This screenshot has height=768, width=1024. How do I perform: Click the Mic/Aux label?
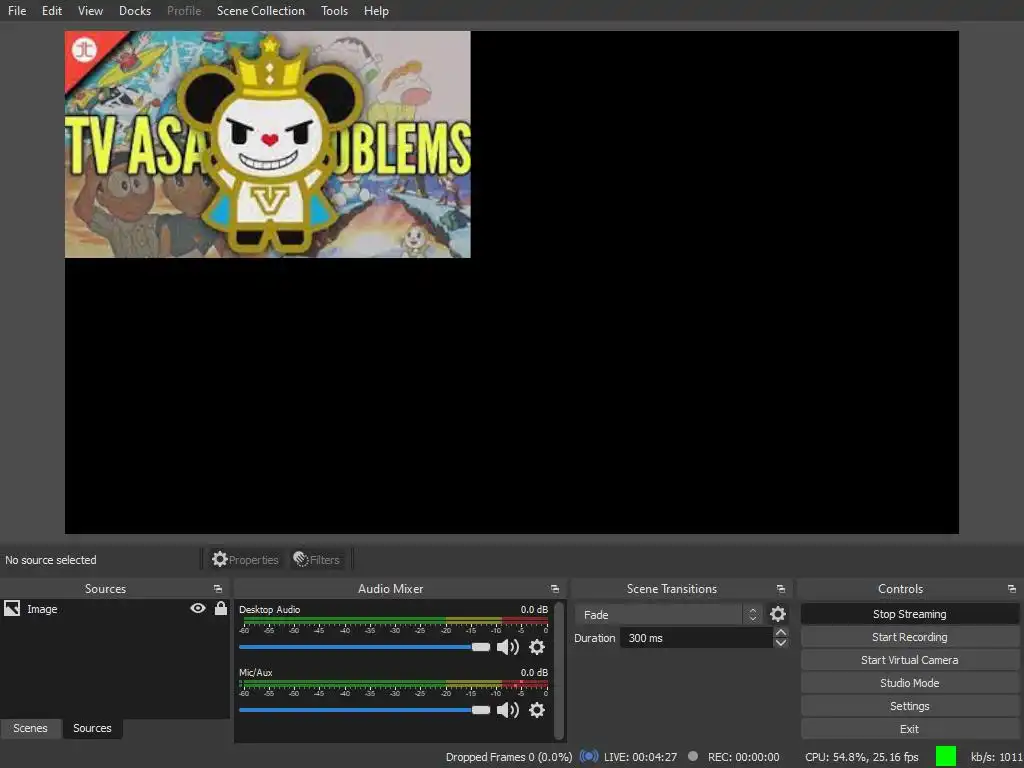pyautogui.click(x=255, y=672)
